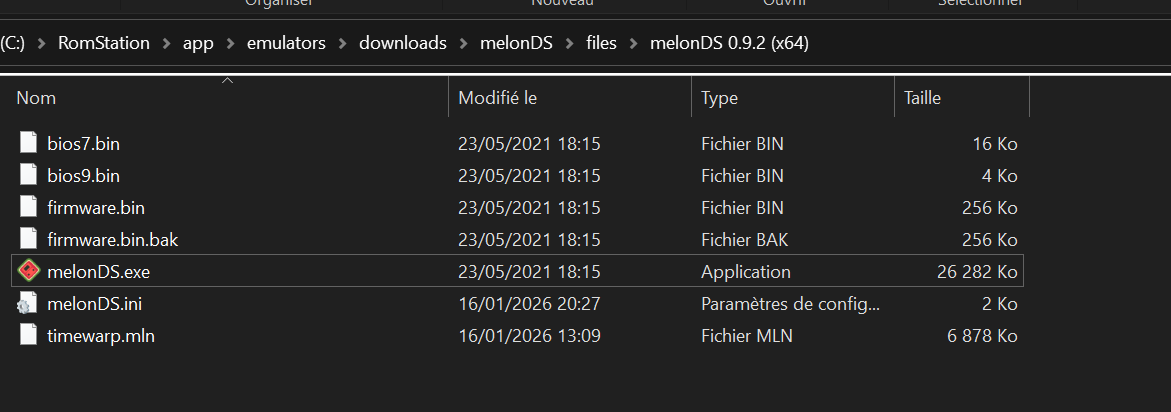The width and height of the screenshot is (1171, 412).
Task: Click the firmware.bin file icon
Action: coord(28,207)
